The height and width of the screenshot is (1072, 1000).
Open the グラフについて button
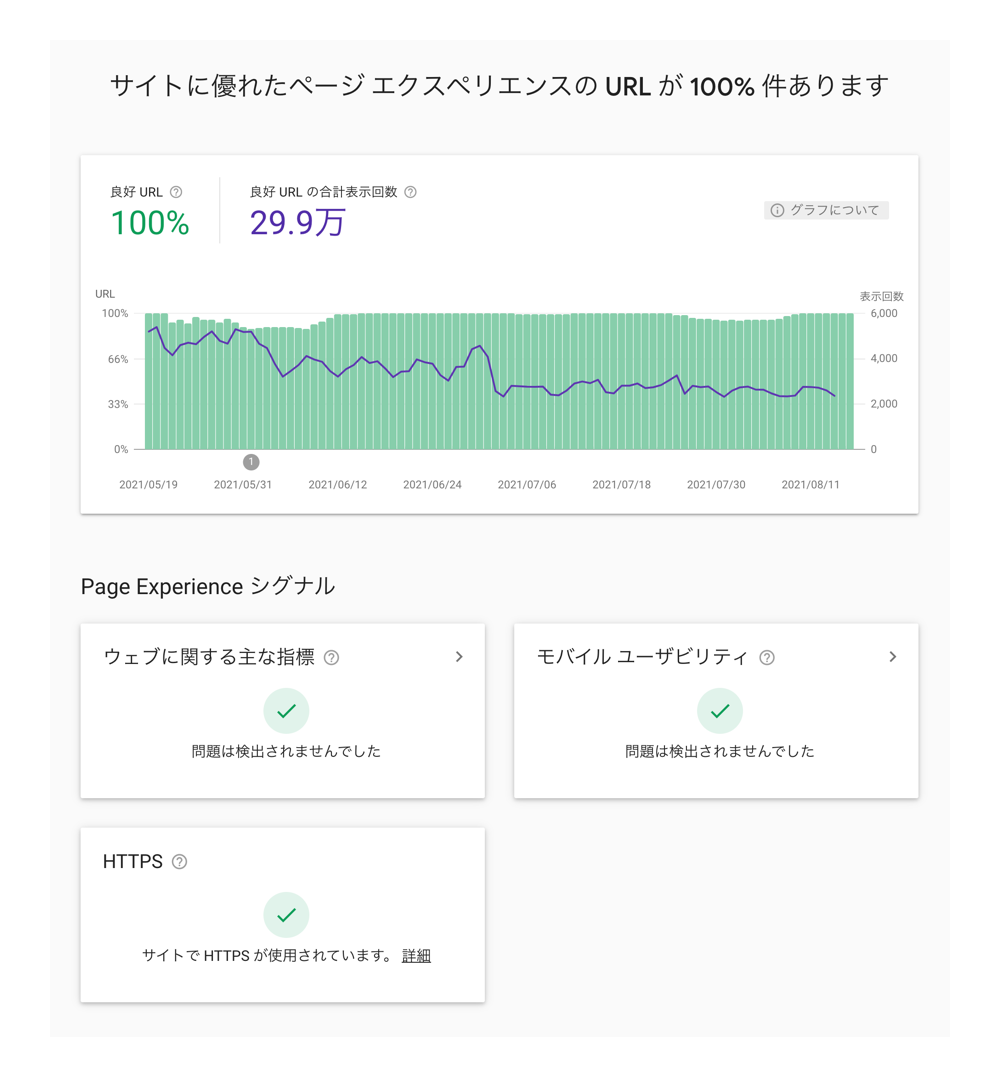(x=827, y=210)
